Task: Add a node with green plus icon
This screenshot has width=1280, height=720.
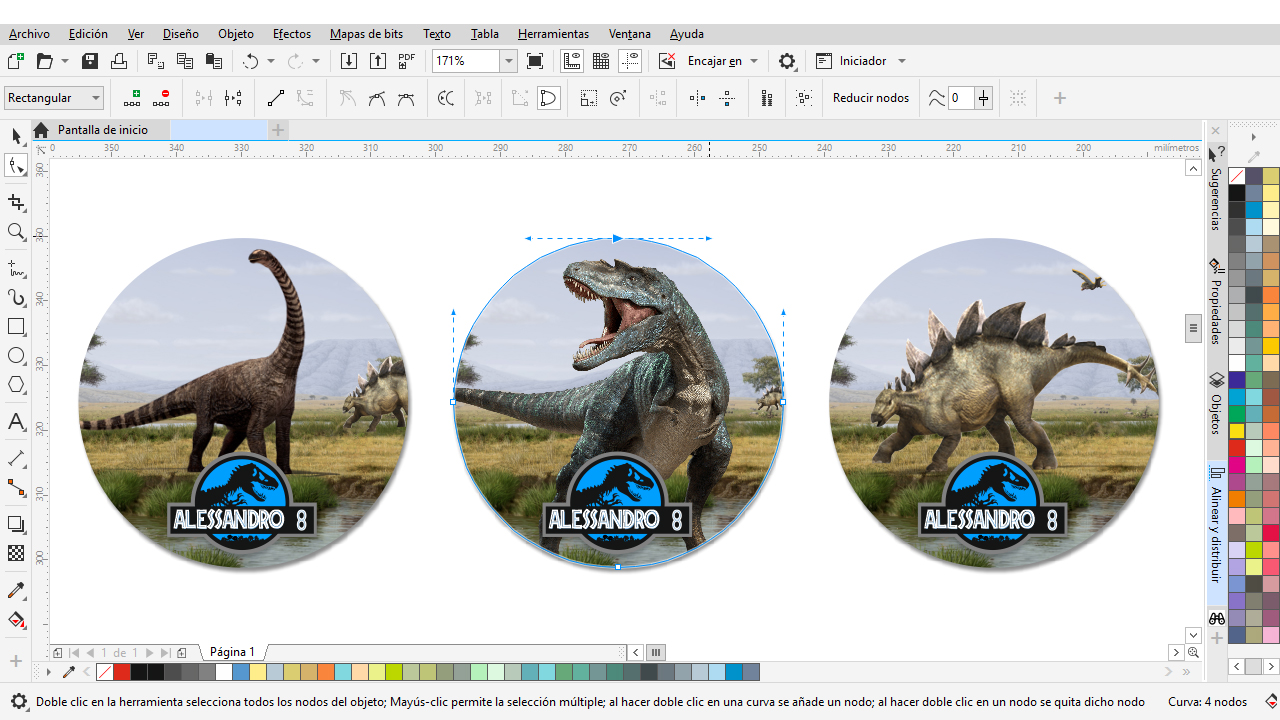Action: [132, 98]
